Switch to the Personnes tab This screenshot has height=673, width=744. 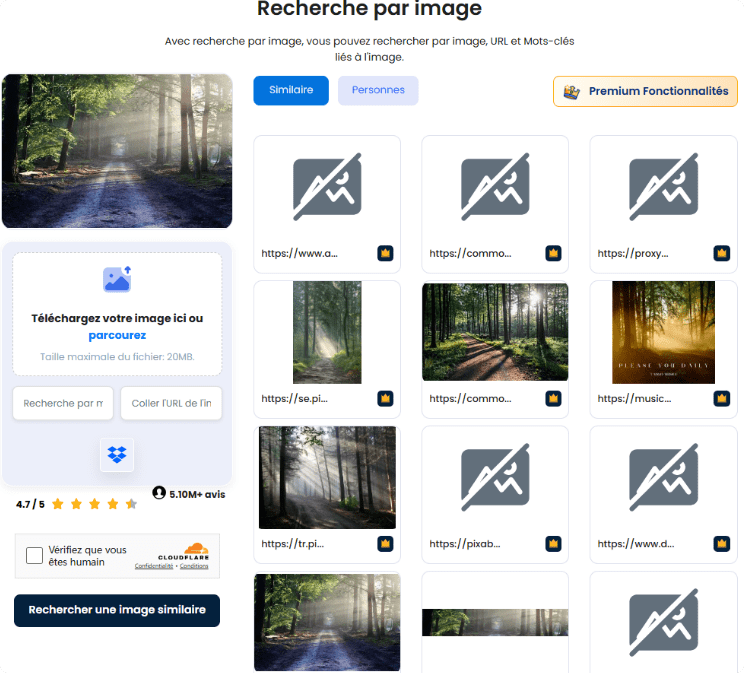pyautogui.click(x=378, y=90)
